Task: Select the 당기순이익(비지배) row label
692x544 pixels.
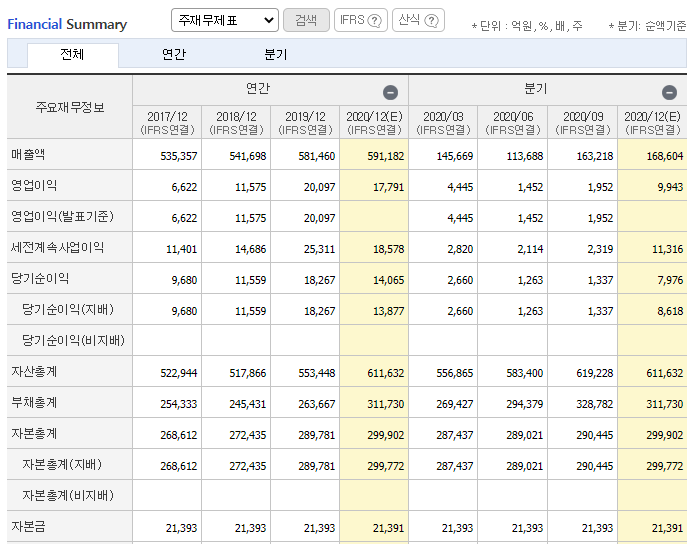Action: (73, 340)
